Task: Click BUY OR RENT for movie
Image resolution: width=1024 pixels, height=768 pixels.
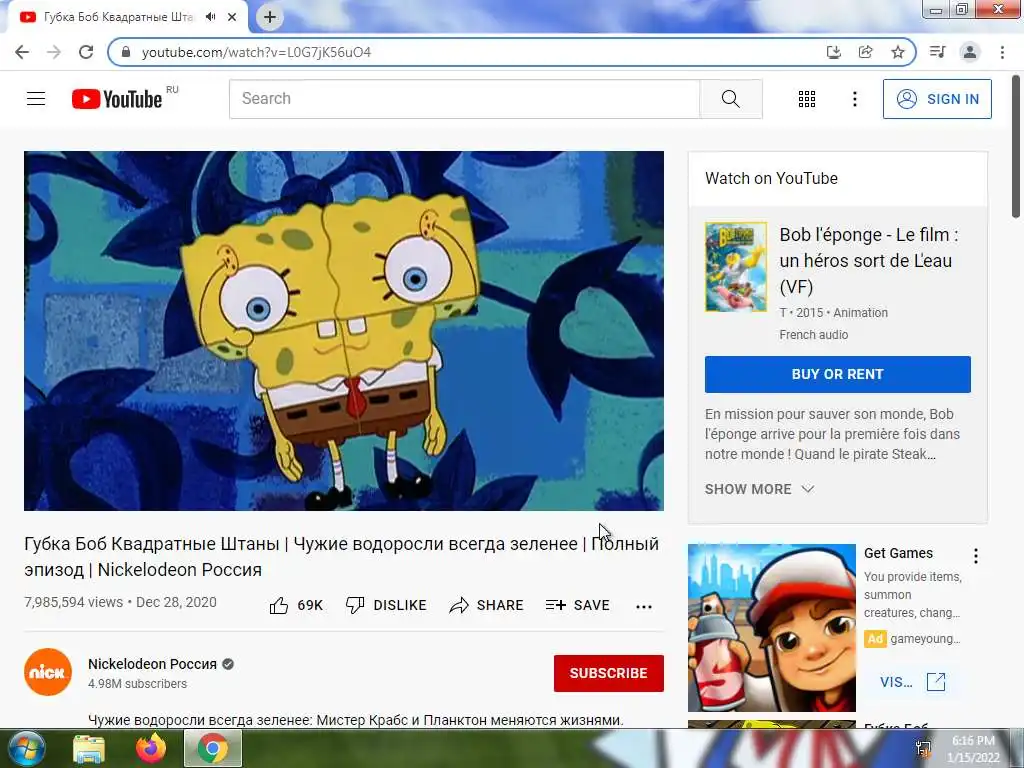Action: click(x=838, y=374)
